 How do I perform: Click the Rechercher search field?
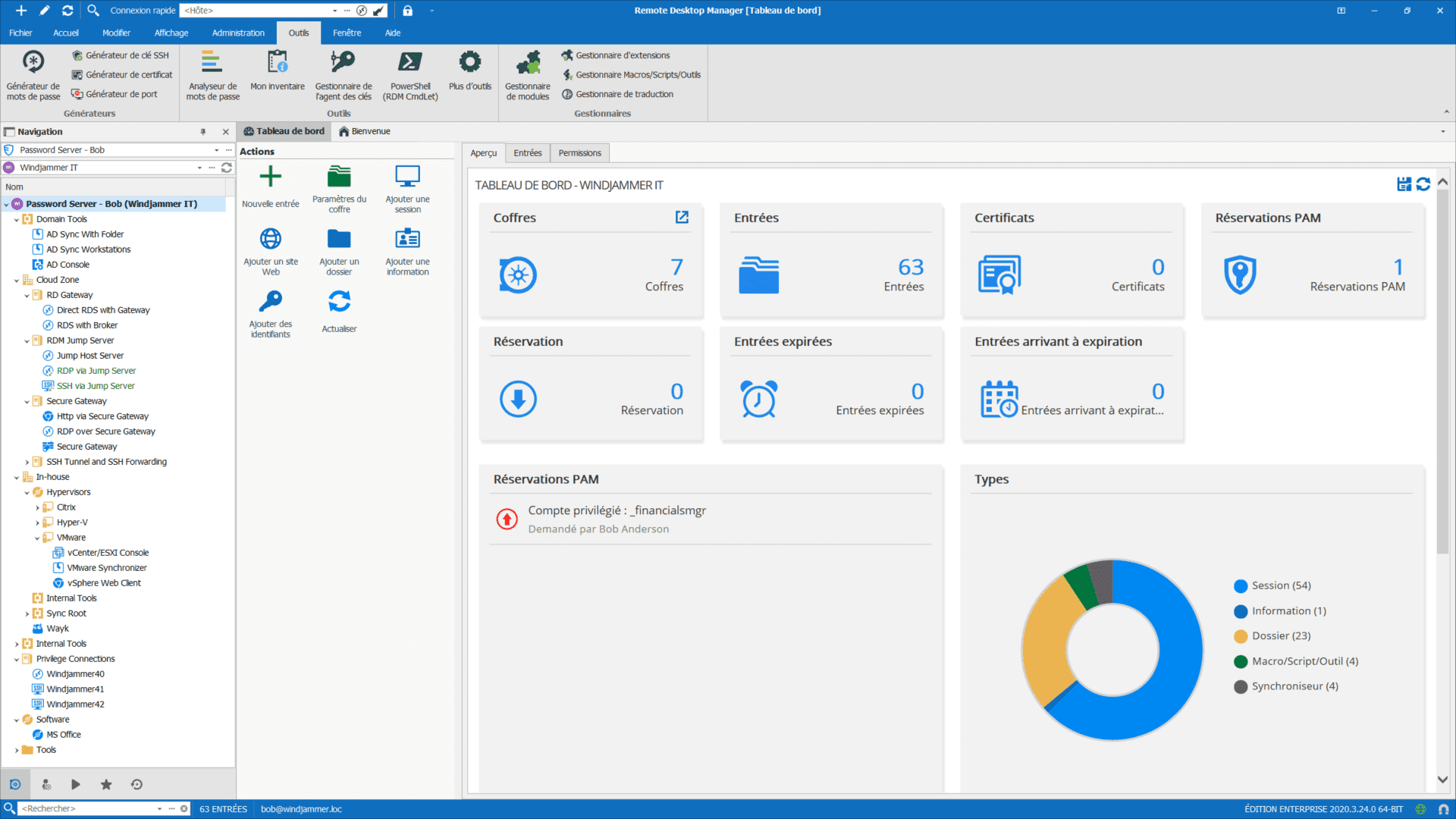tap(87, 808)
